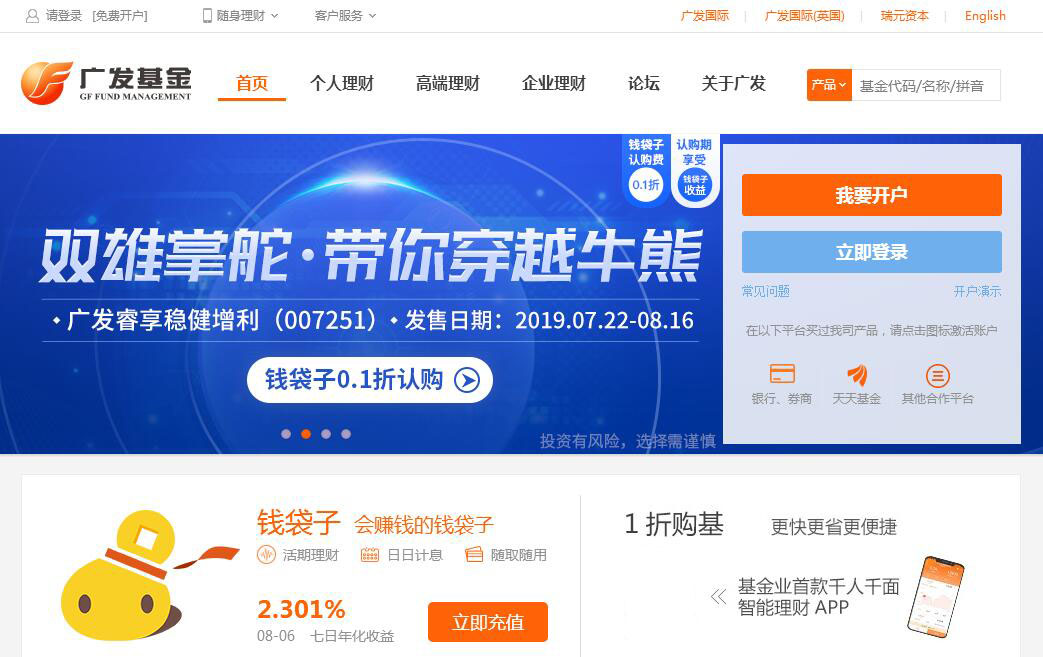1043x657 pixels.
Task: Open the 个人理财 navigation tab
Action: coord(342,84)
